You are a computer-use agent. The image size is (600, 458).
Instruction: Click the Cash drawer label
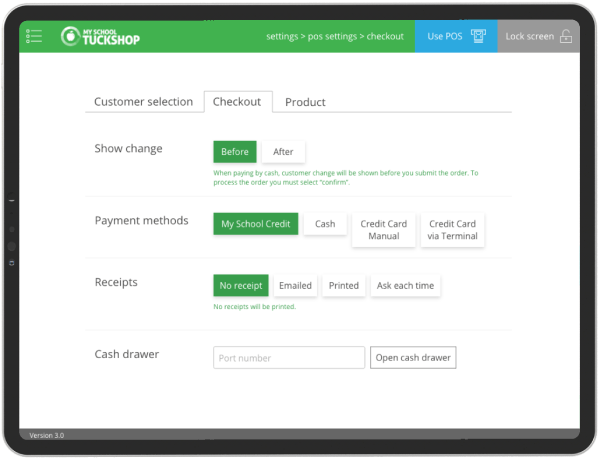coord(127,354)
